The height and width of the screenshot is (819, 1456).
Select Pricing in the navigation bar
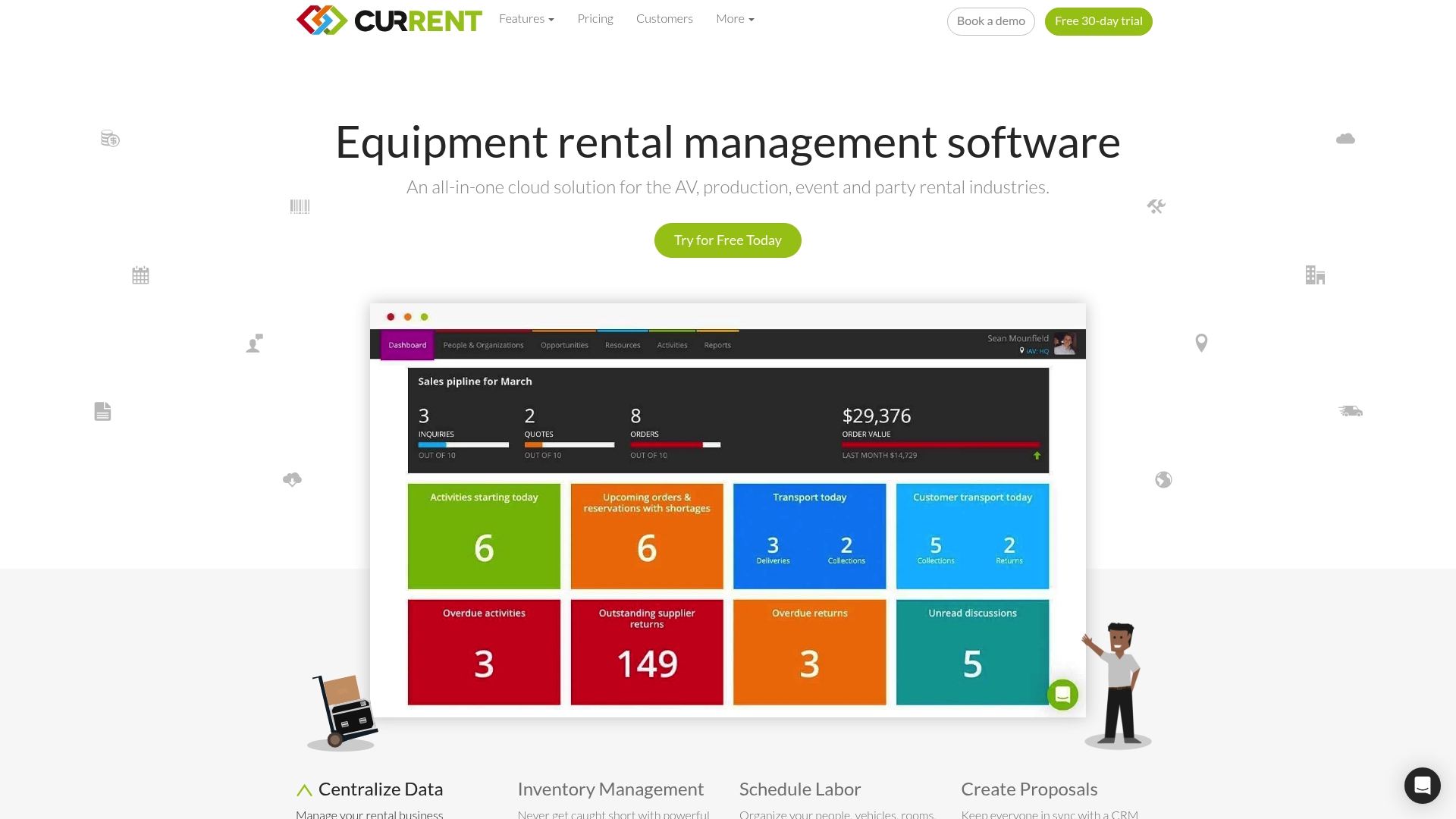click(595, 18)
